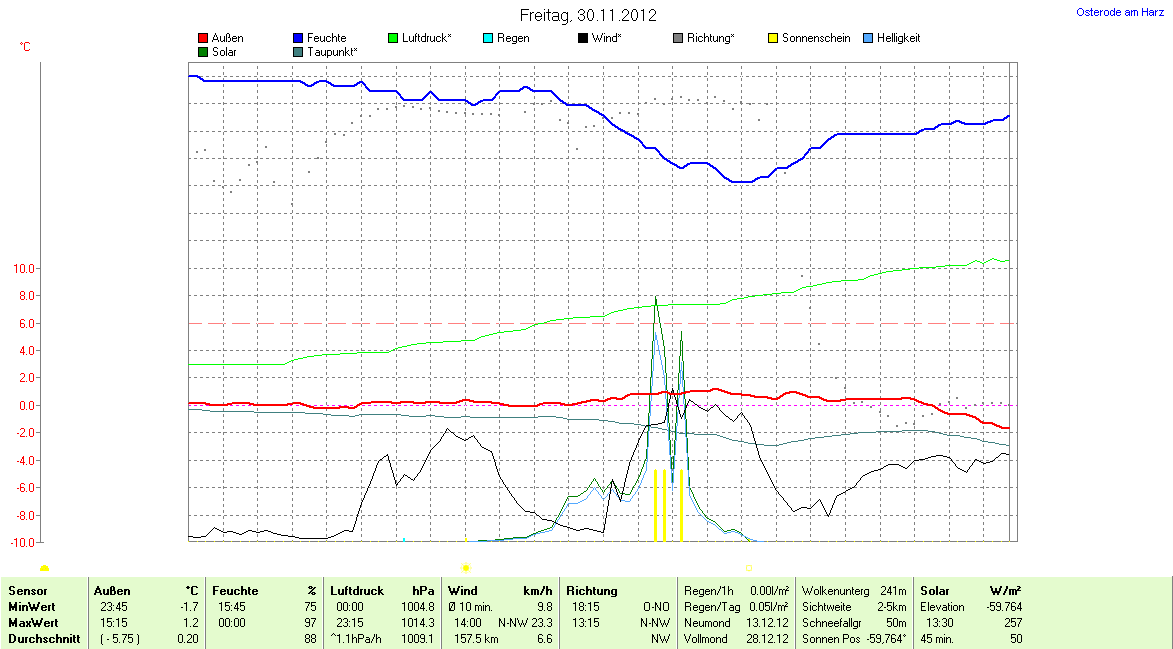
Task: Click the Helligkeit legend swatch
Action: click(x=868, y=39)
